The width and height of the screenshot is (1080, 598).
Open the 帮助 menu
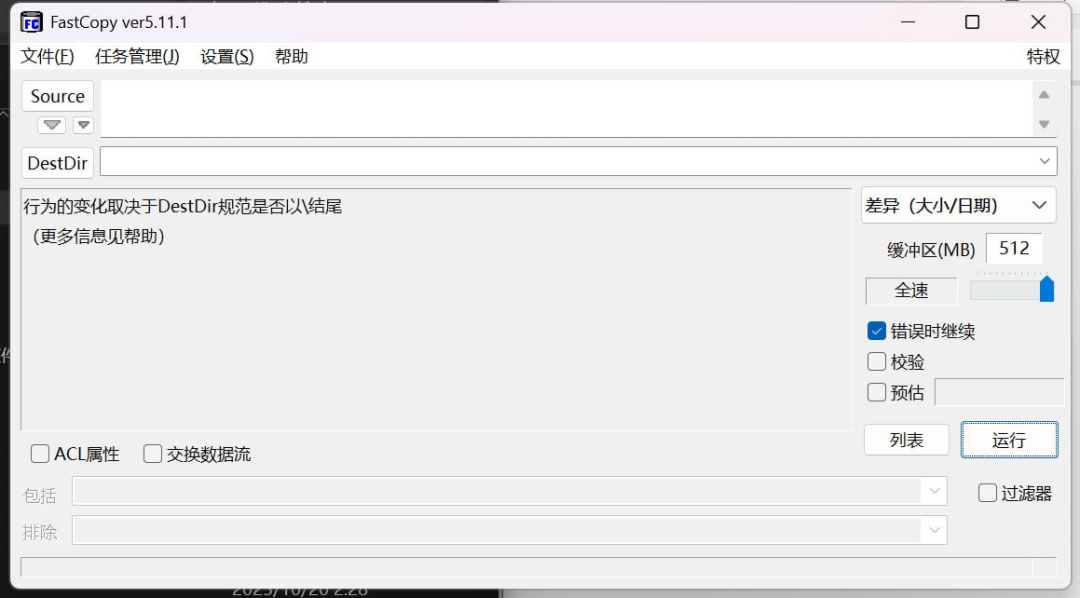pyautogui.click(x=291, y=56)
